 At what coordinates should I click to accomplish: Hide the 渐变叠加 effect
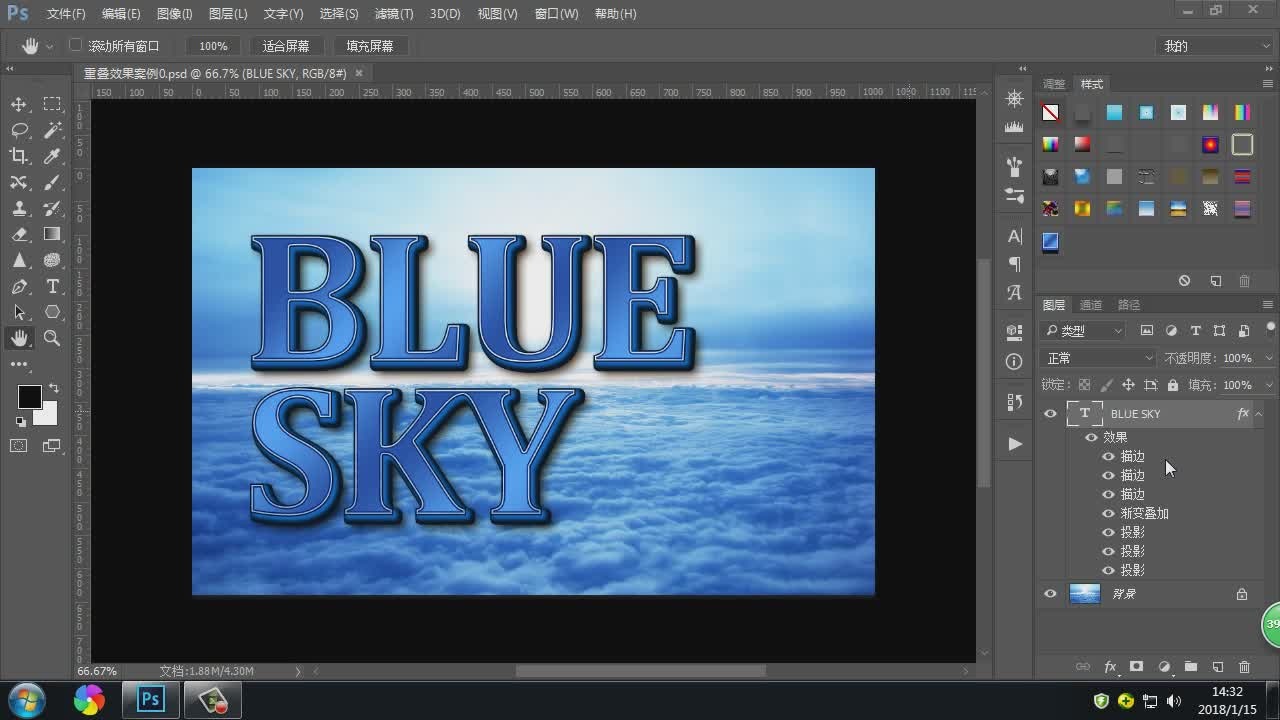click(1108, 513)
